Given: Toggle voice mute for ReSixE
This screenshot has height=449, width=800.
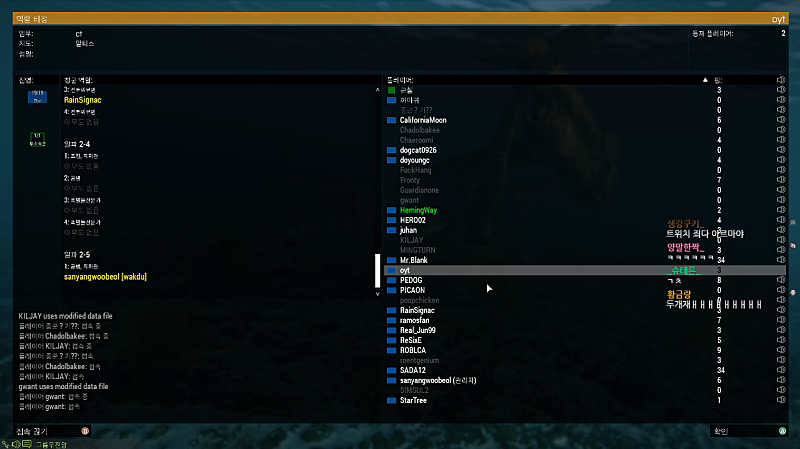Looking at the screenshot, I should (x=781, y=340).
